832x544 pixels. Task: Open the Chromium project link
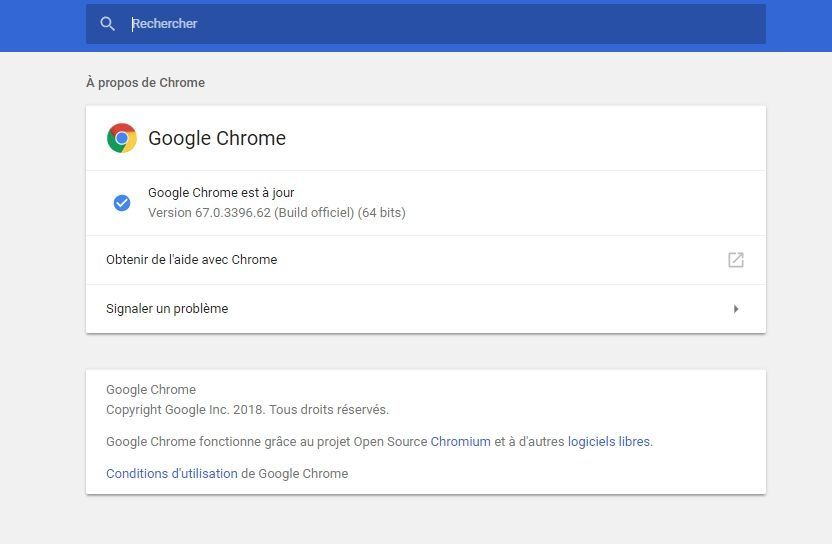click(461, 442)
